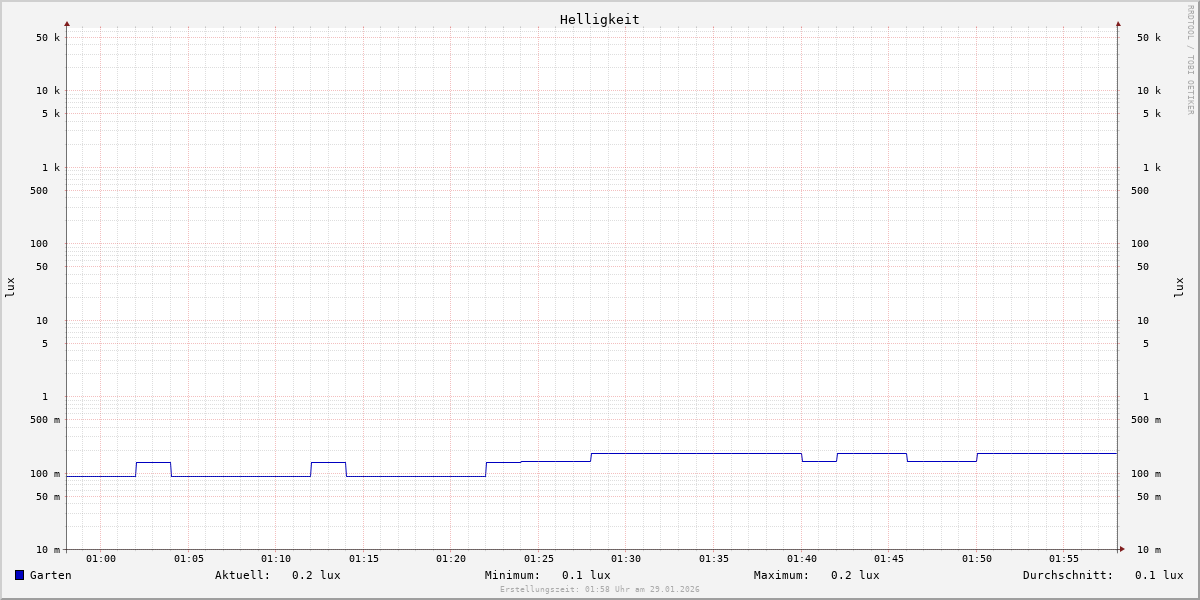1200x600 pixels.
Task: Click the red arrow atop the left y-axis
Action: point(67,23)
